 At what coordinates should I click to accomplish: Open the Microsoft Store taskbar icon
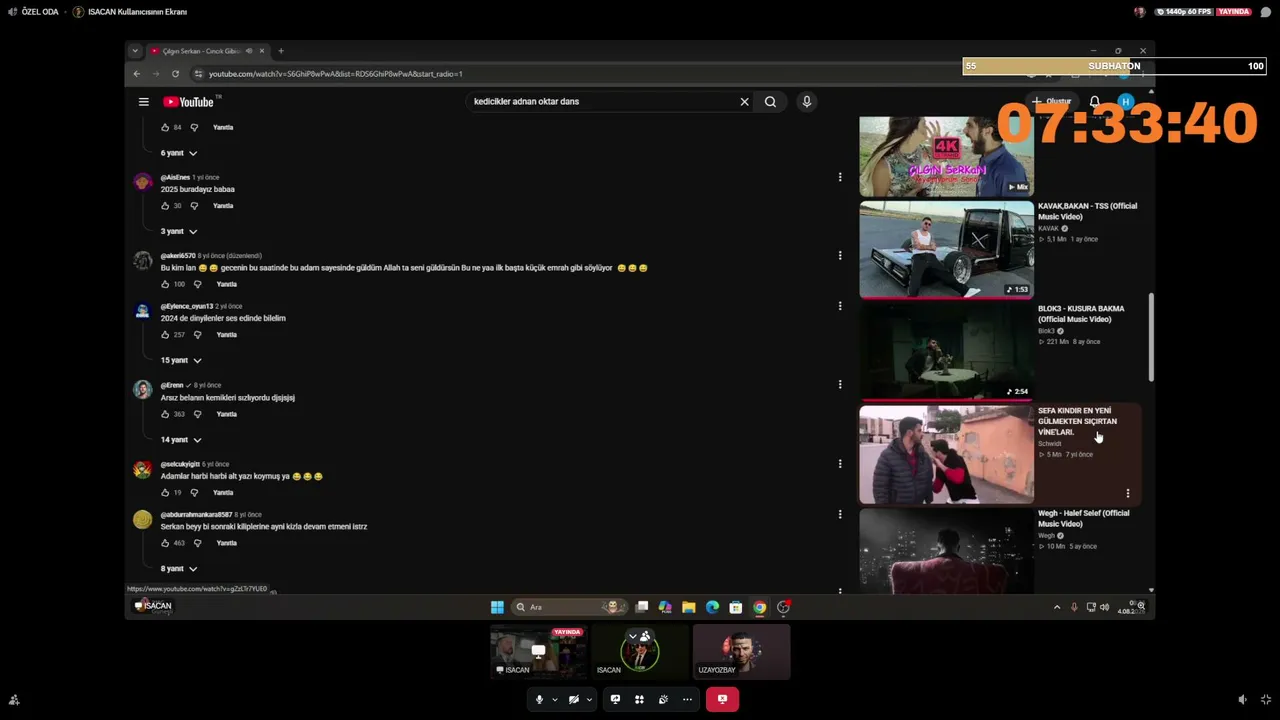click(x=736, y=607)
